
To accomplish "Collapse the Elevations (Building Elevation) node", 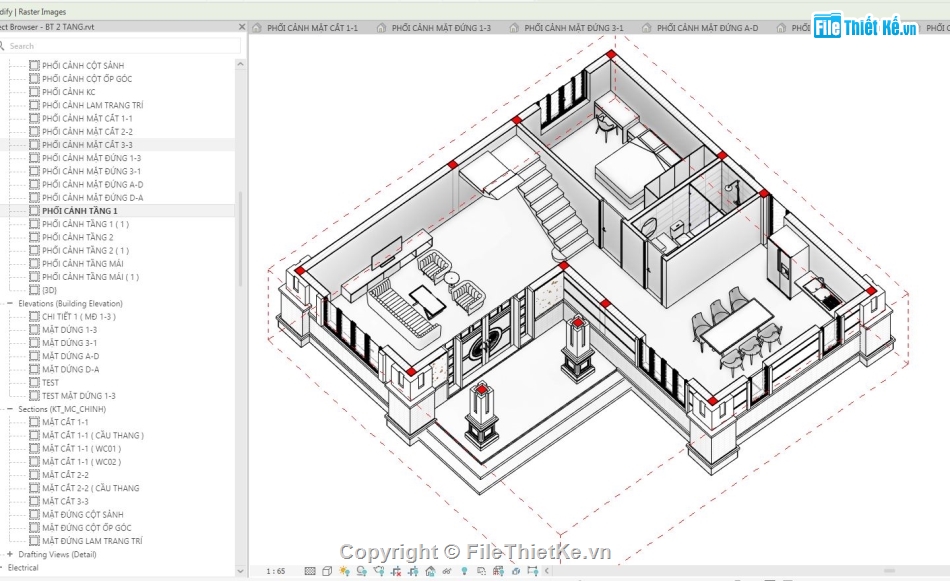I will (x=10, y=304).
